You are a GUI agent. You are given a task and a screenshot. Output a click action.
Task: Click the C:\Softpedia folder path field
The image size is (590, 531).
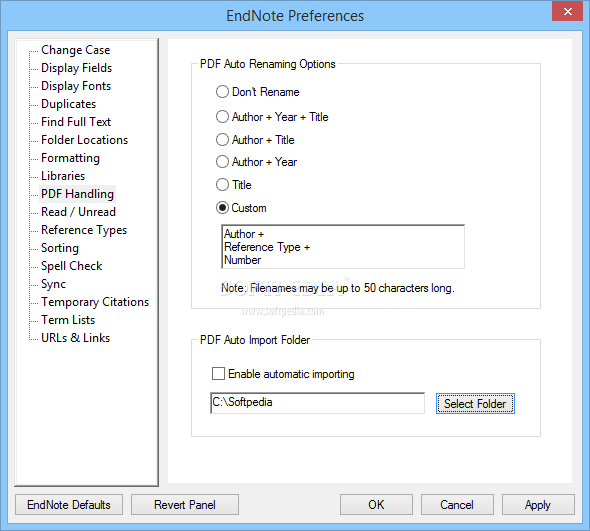pos(318,403)
